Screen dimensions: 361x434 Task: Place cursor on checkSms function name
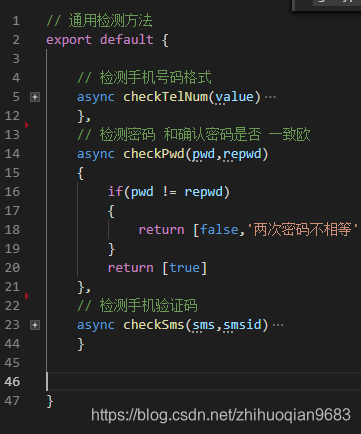tap(154, 325)
